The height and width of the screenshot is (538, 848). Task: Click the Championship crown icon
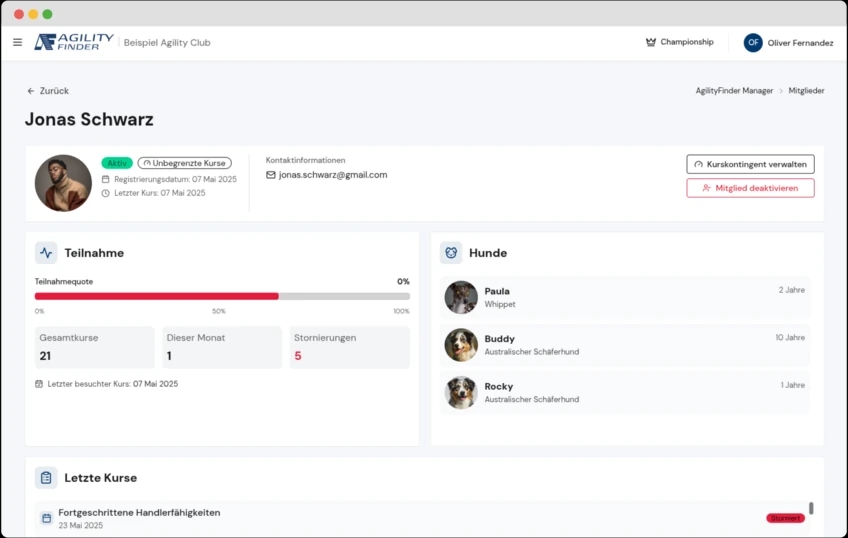(651, 42)
